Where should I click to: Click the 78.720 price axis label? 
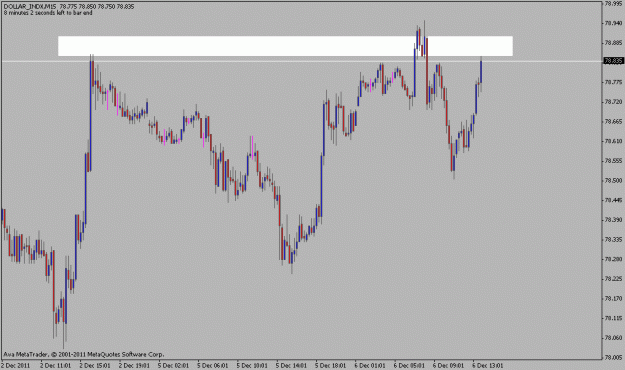pyautogui.click(x=613, y=102)
